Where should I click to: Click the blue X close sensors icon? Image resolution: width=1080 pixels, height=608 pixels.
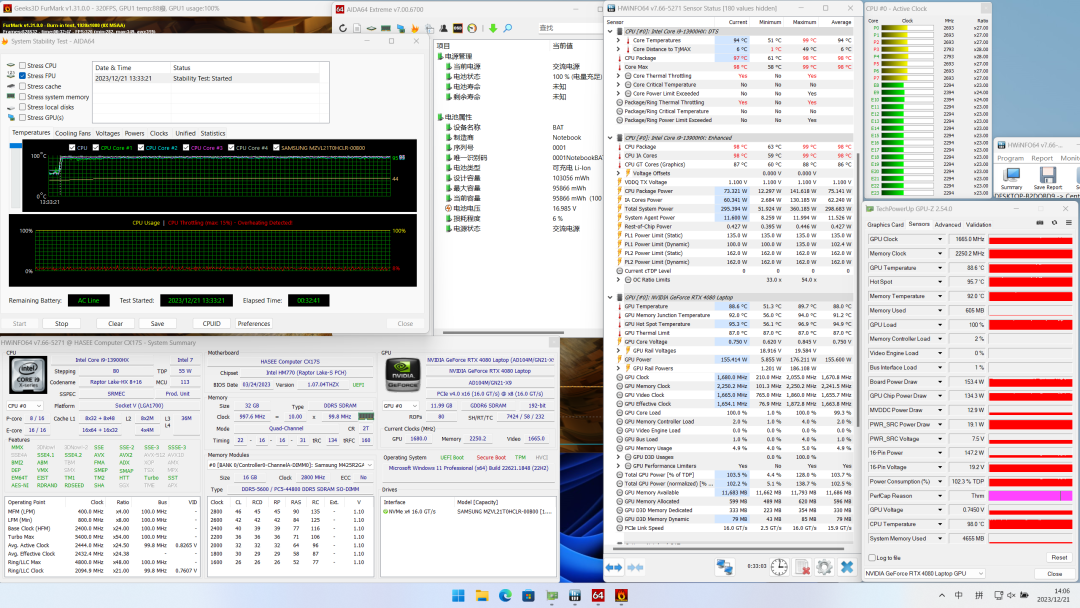(846, 567)
